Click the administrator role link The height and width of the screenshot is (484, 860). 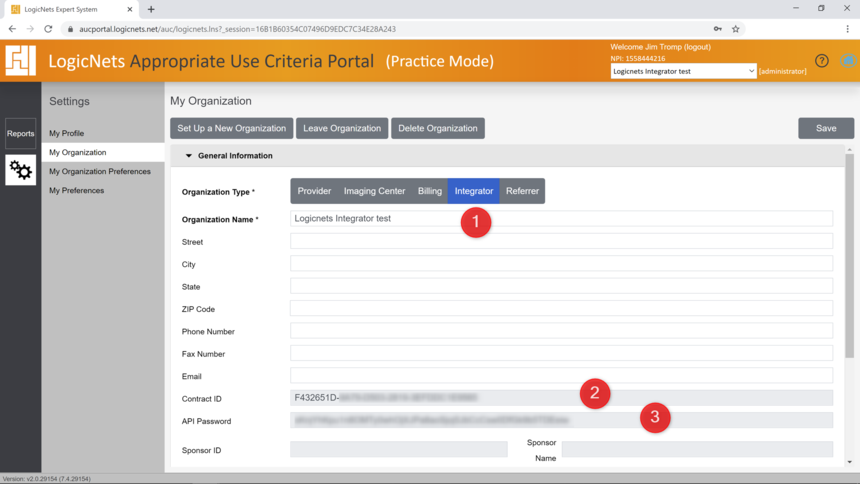point(783,71)
